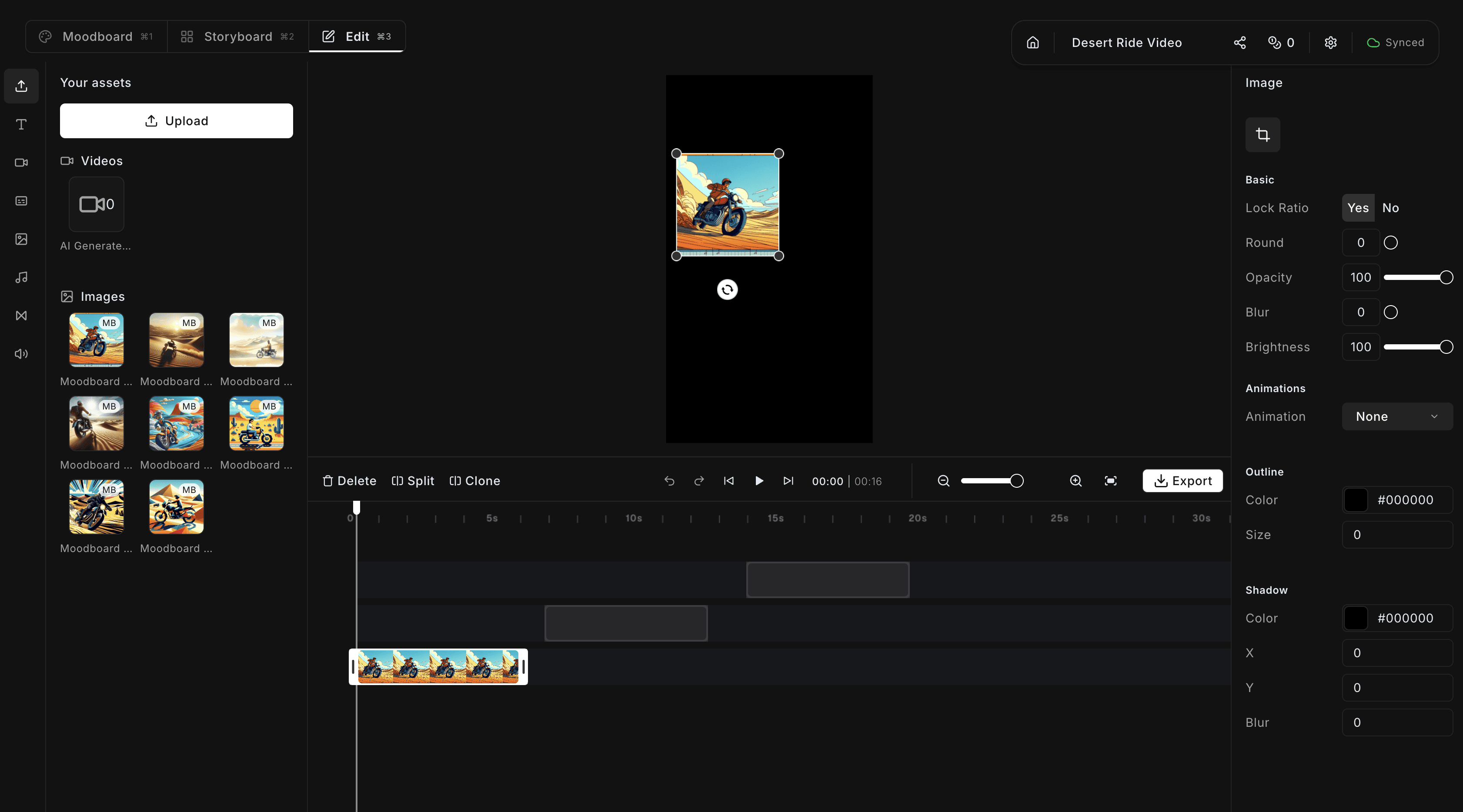
Task: Click the share project icon
Action: (1239, 43)
